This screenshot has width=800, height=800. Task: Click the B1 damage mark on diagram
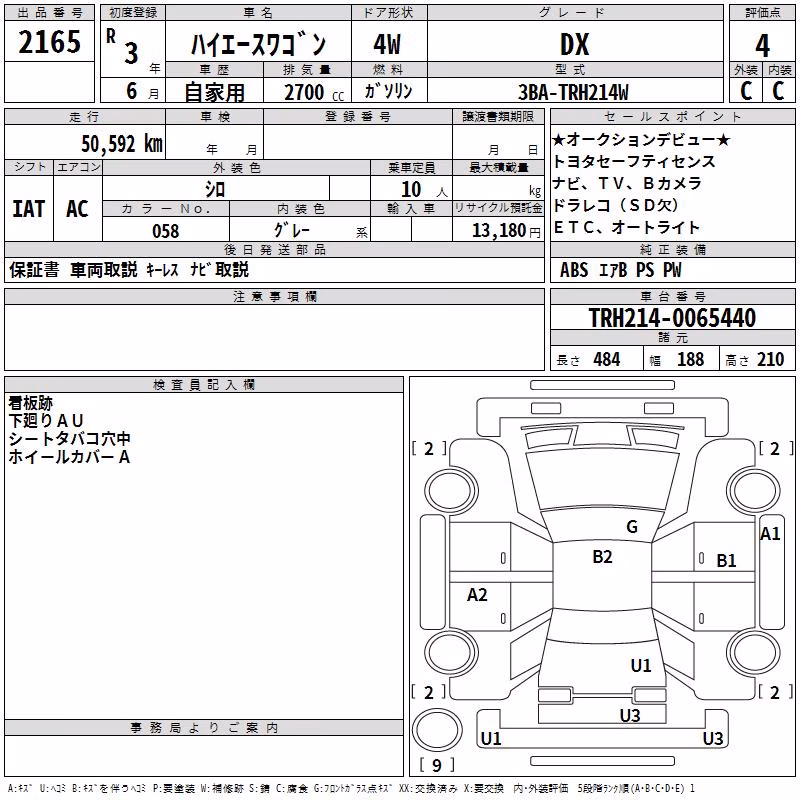click(x=726, y=561)
